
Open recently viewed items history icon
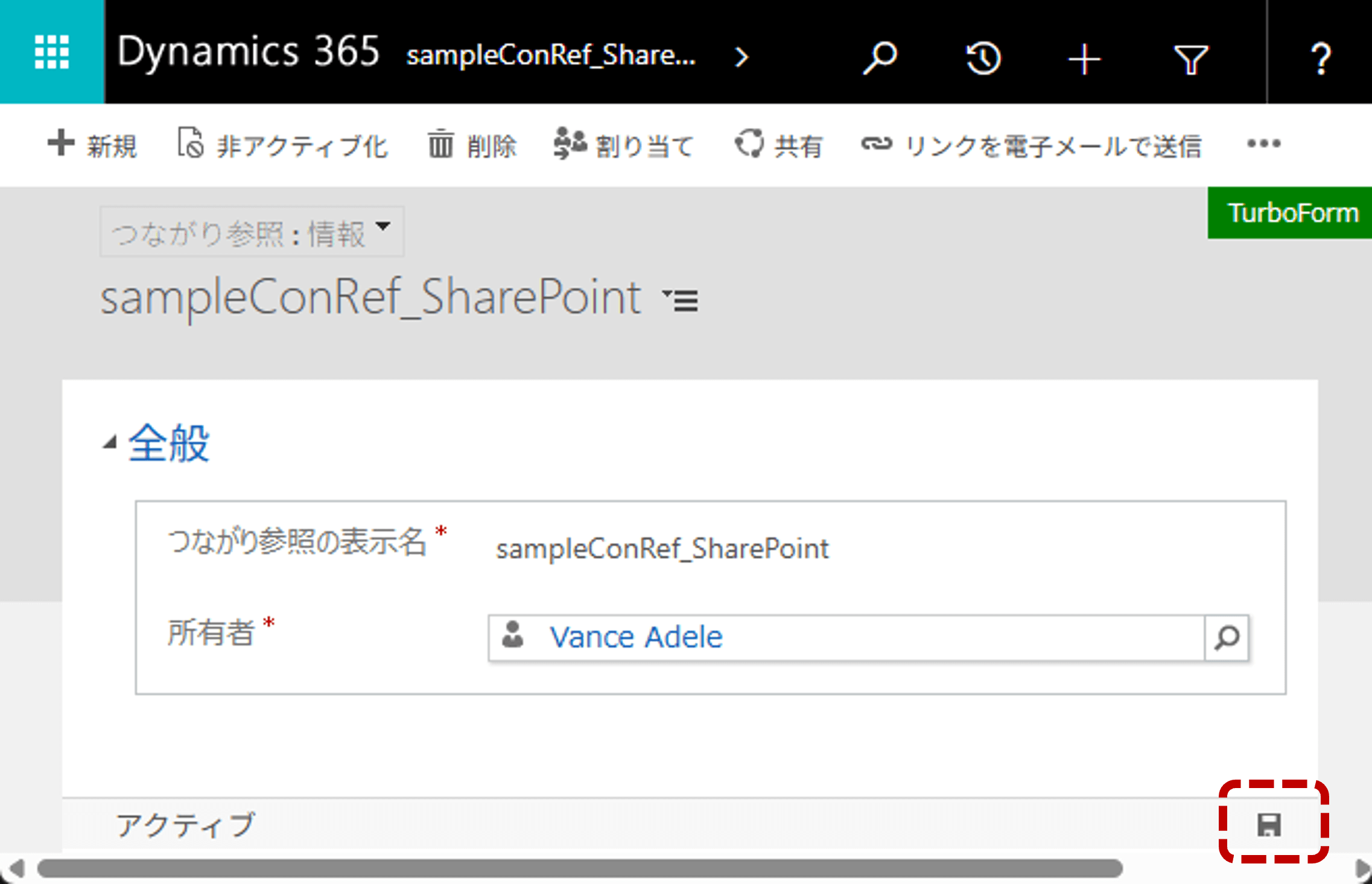pos(983,59)
